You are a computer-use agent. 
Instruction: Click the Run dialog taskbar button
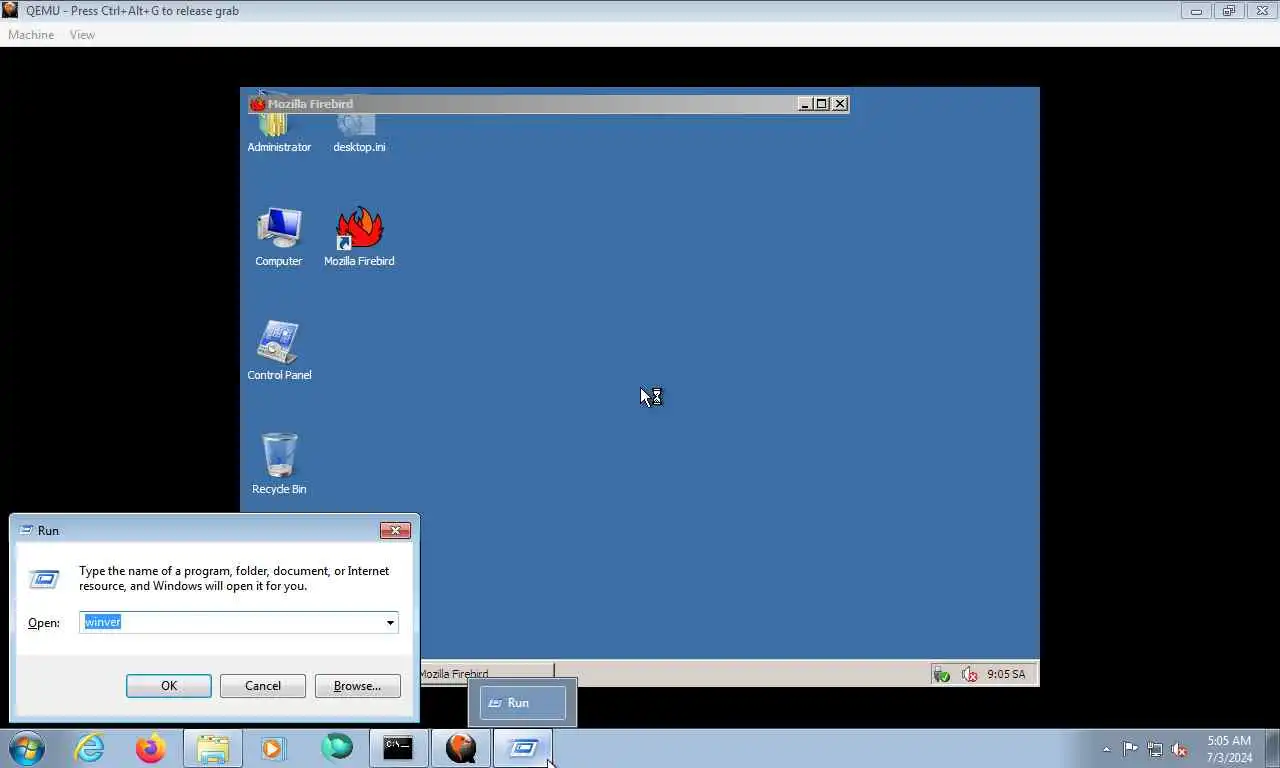click(523, 748)
